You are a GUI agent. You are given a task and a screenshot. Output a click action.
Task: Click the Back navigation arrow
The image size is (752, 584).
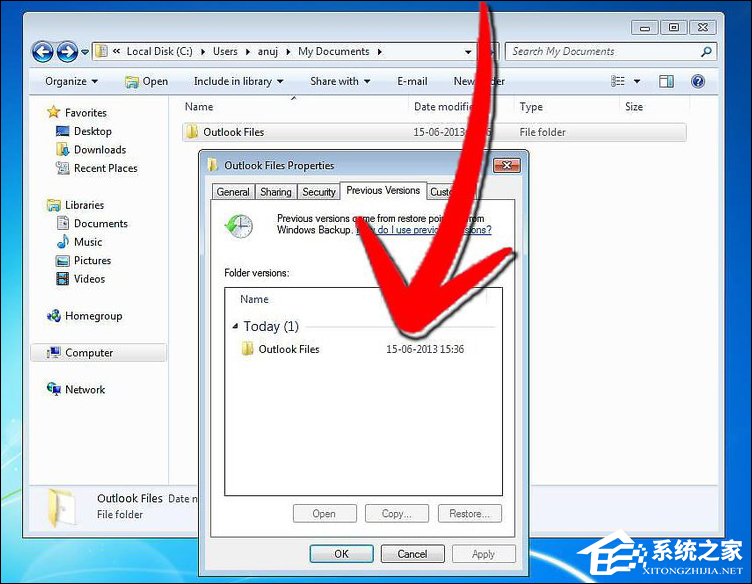42,52
